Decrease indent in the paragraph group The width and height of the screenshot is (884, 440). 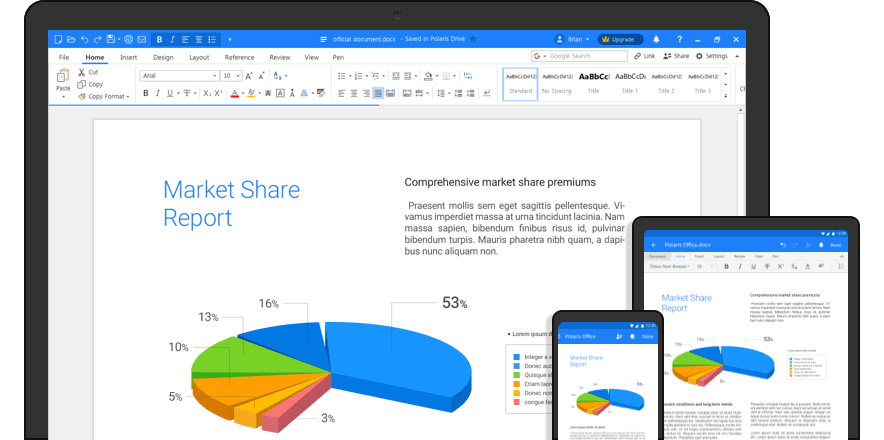pyautogui.click(x=396, y=76)
